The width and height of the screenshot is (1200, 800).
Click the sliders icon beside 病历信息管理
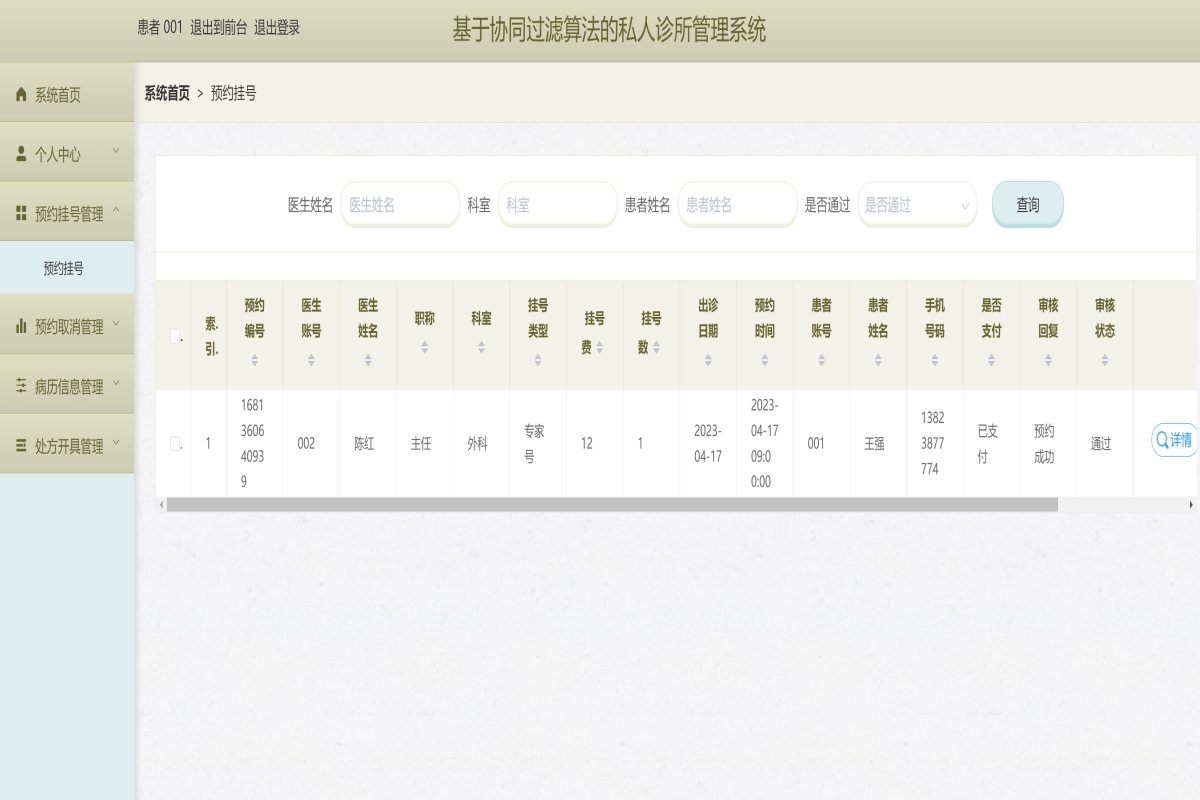pyautogui.click(x=21, y=386)
